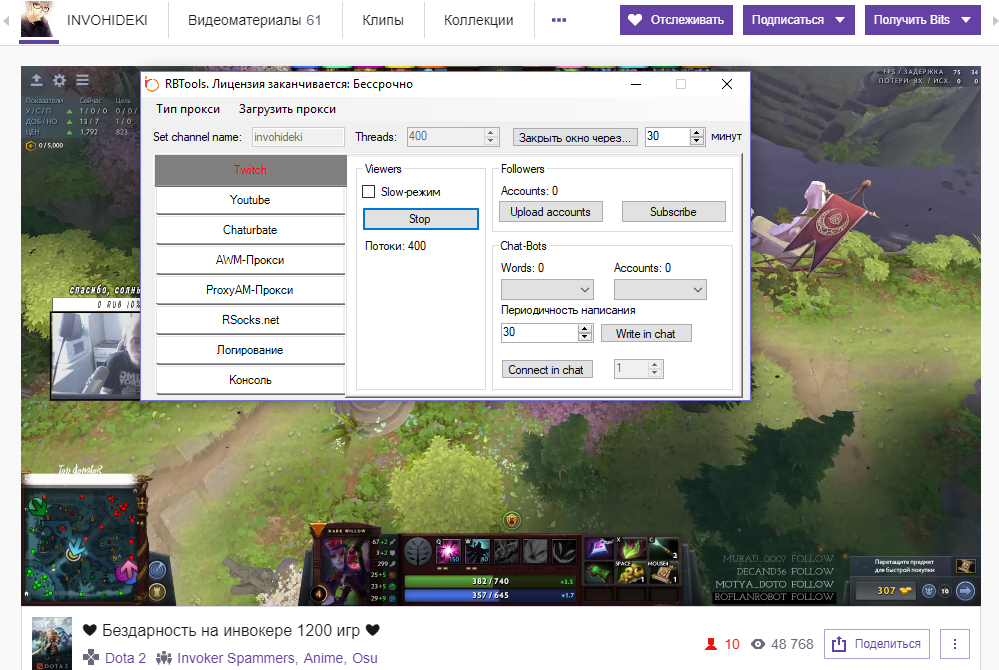Open the hamburger menu icon in game overlay
999x670 pixels.
coord(83,80)
